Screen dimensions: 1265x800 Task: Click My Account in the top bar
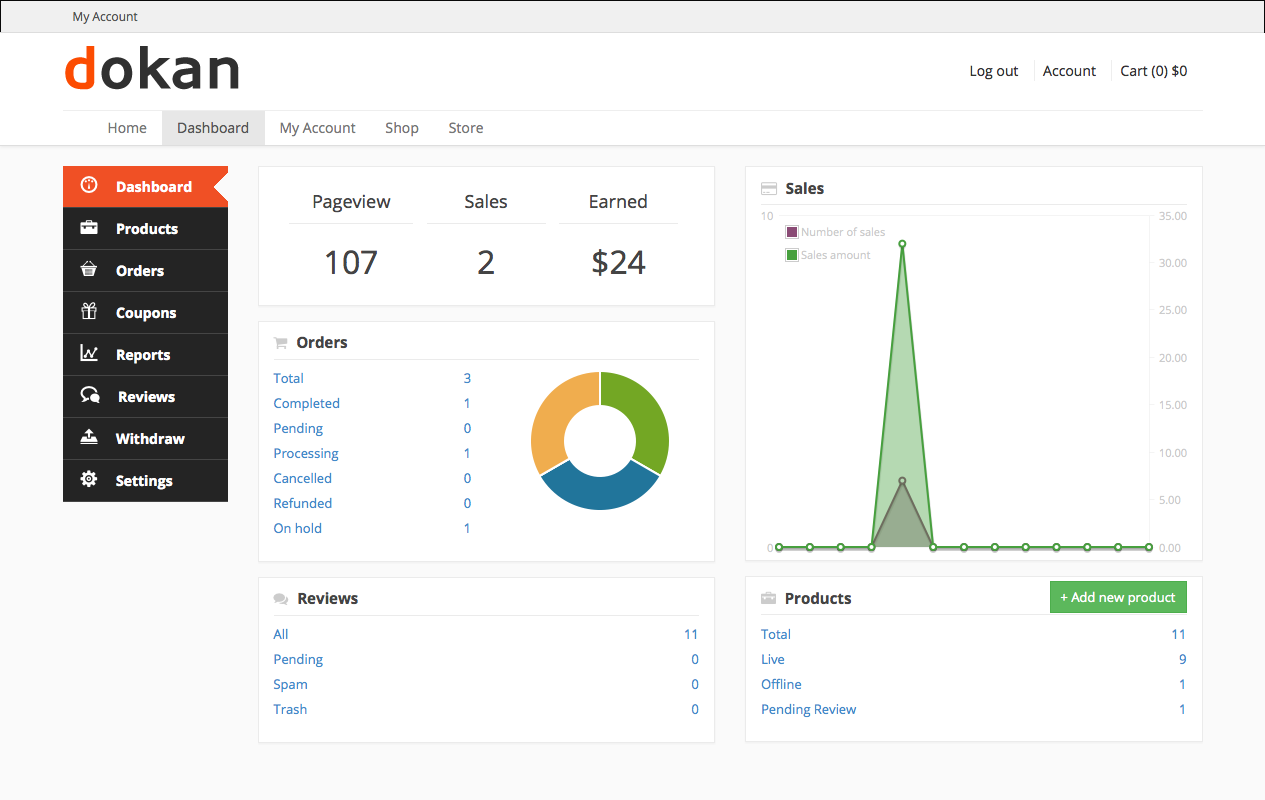pos(105,17)
